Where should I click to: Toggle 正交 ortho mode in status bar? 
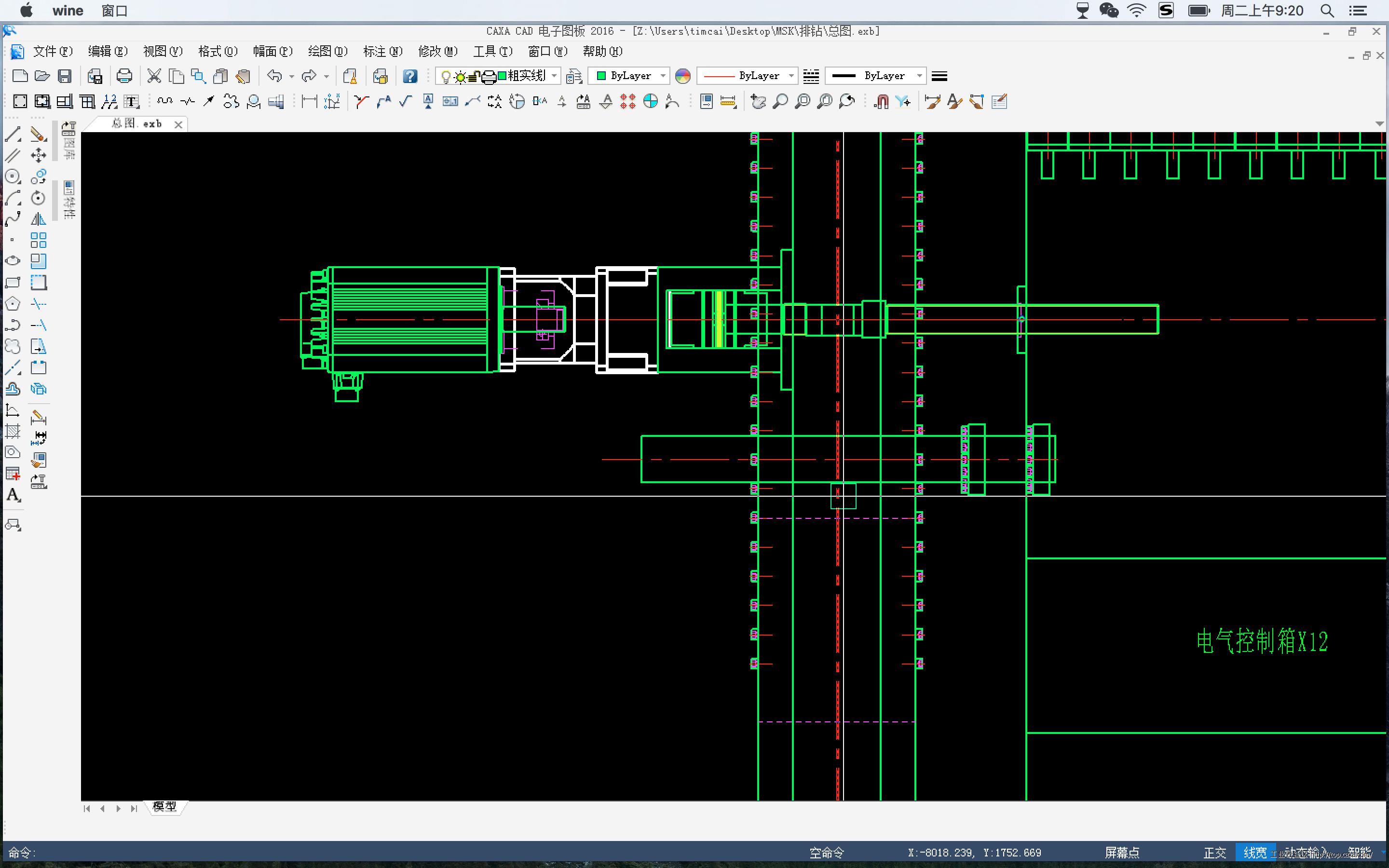tap(1214, 853)
